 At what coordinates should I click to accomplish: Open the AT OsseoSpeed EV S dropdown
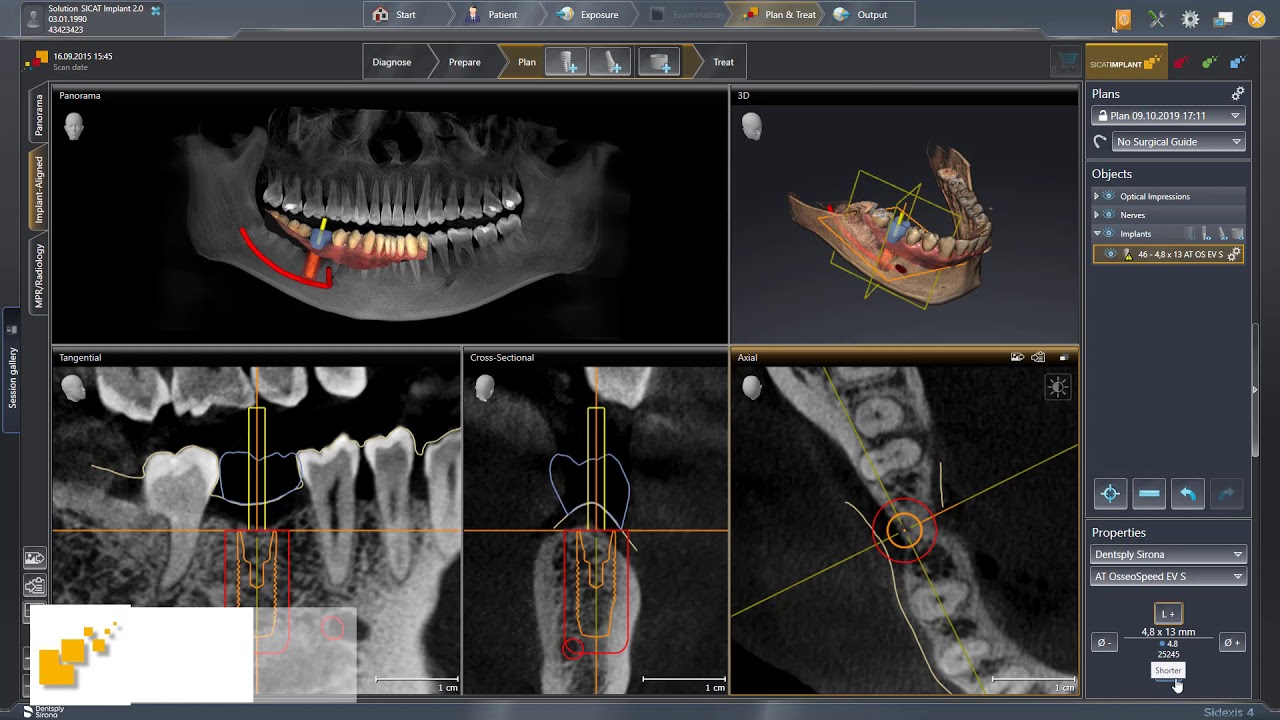1168,576
